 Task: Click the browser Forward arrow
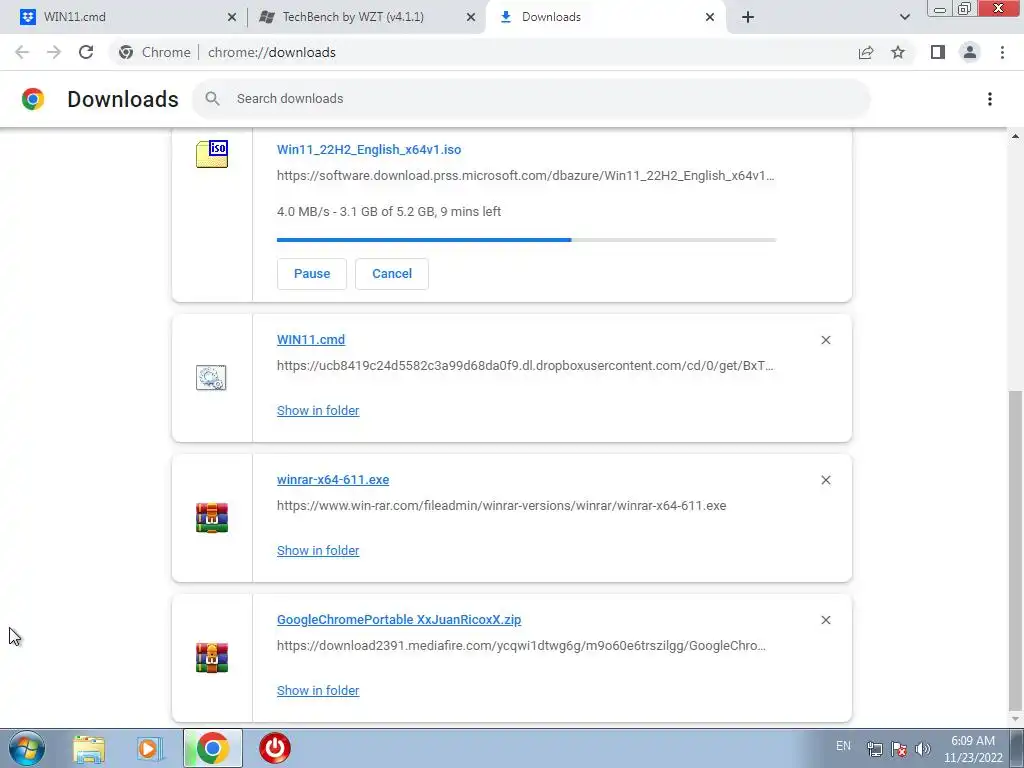pos(54,52)
